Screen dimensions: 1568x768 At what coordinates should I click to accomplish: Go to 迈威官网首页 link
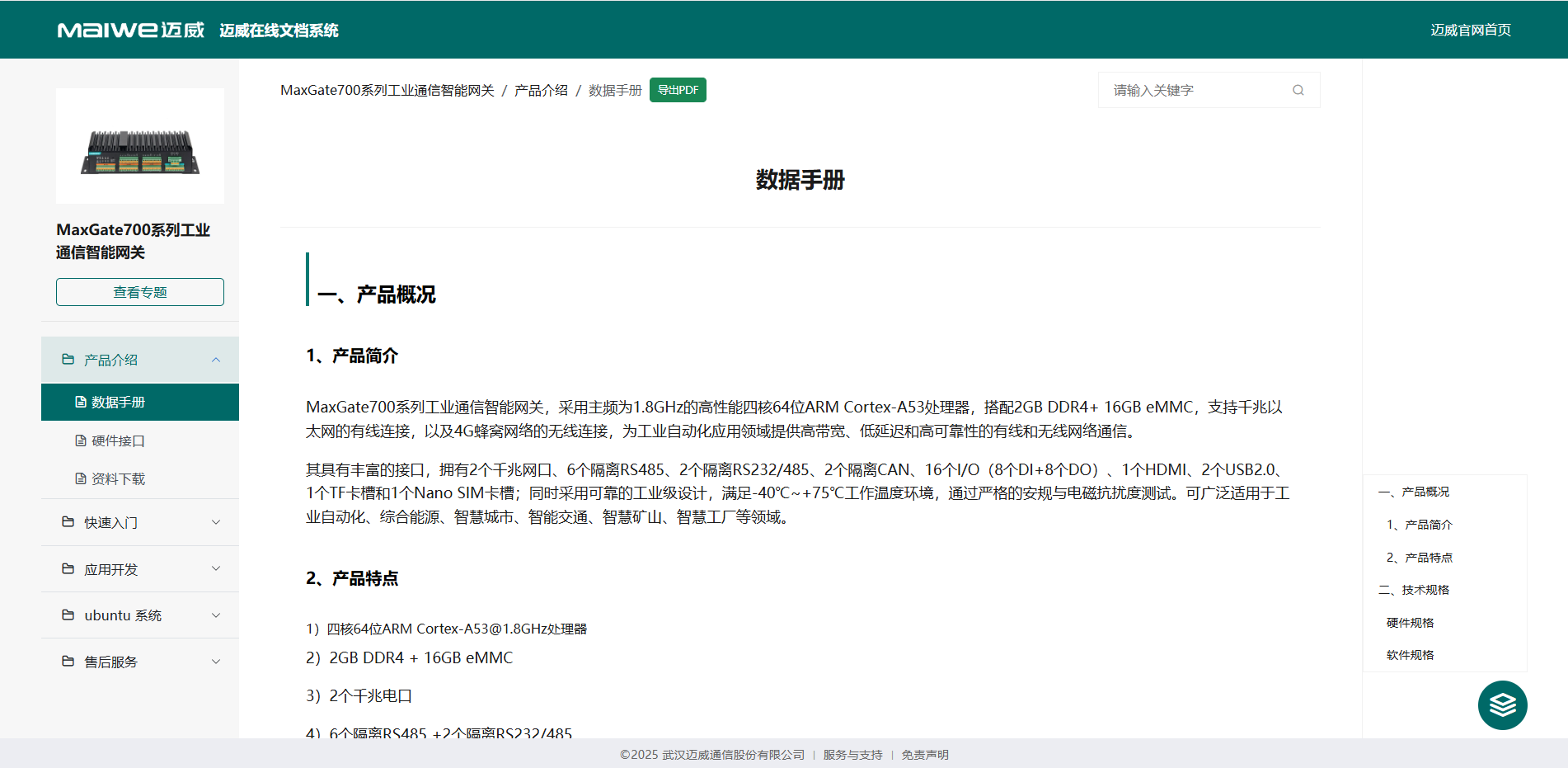coord(1471,31)
